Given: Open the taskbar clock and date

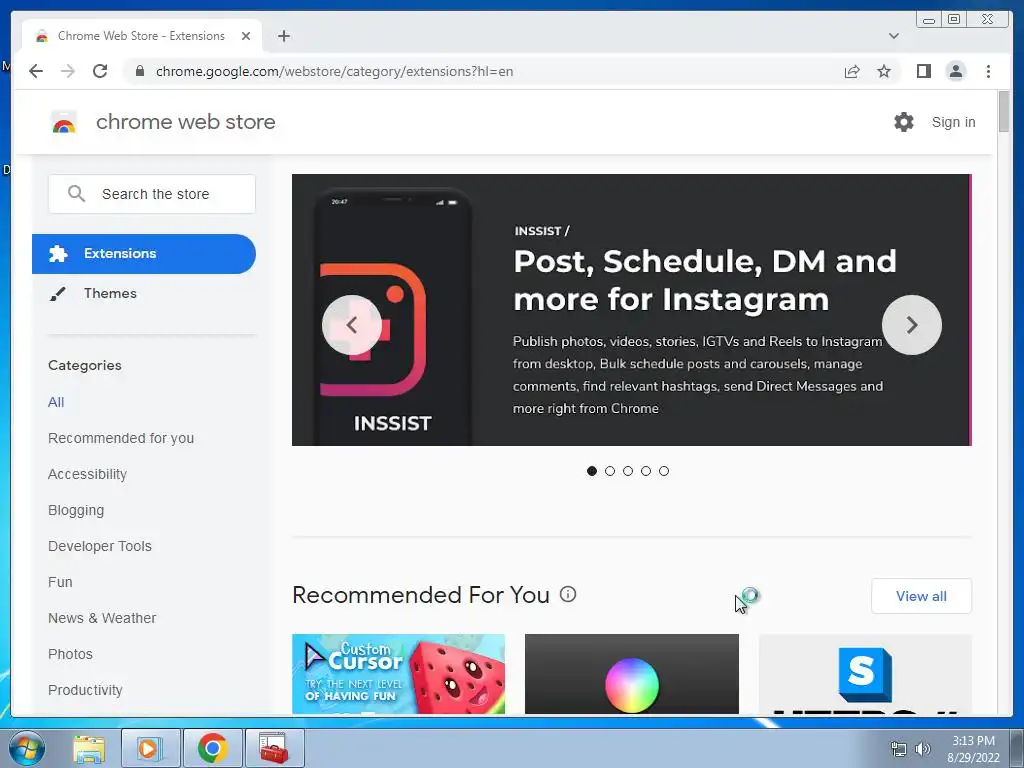Looking at the screenshot, I should pyautogui.click(x=973, y=749).
